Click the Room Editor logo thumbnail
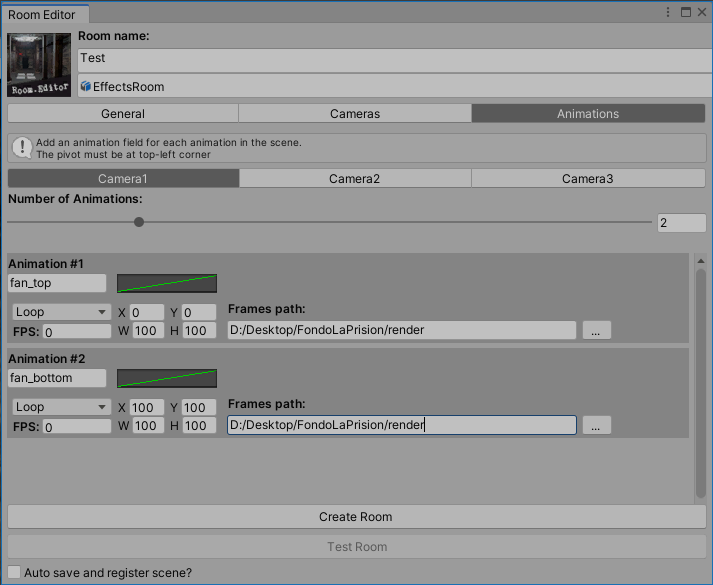713x585 pixels. pos(39,65)
